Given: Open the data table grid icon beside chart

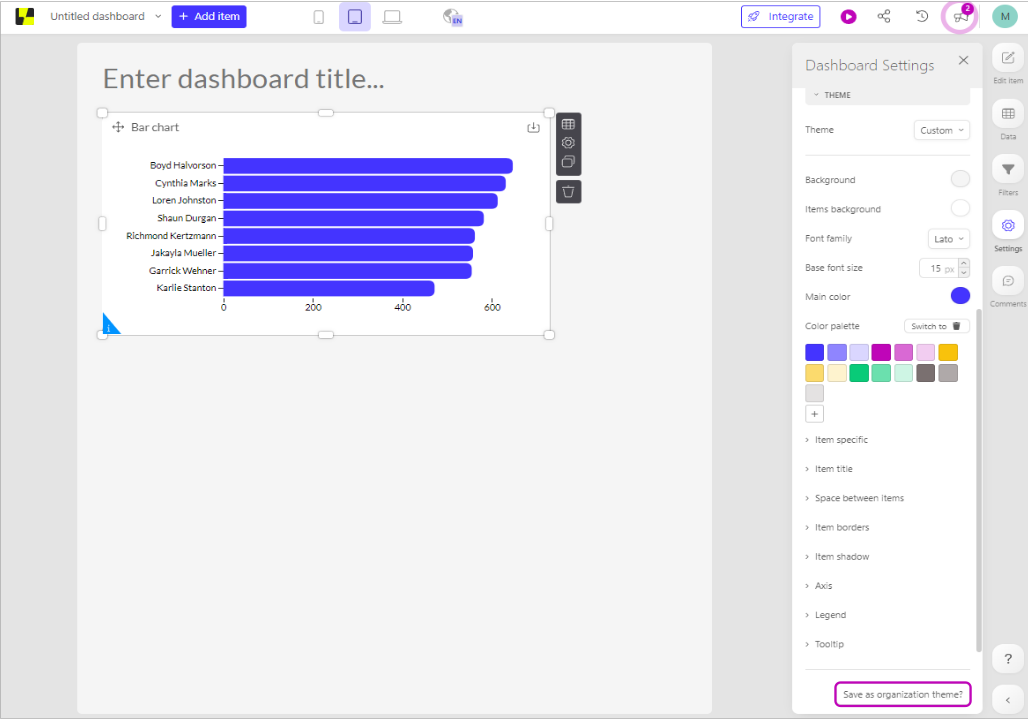Looking at the screenshot, I should point(568,123).
